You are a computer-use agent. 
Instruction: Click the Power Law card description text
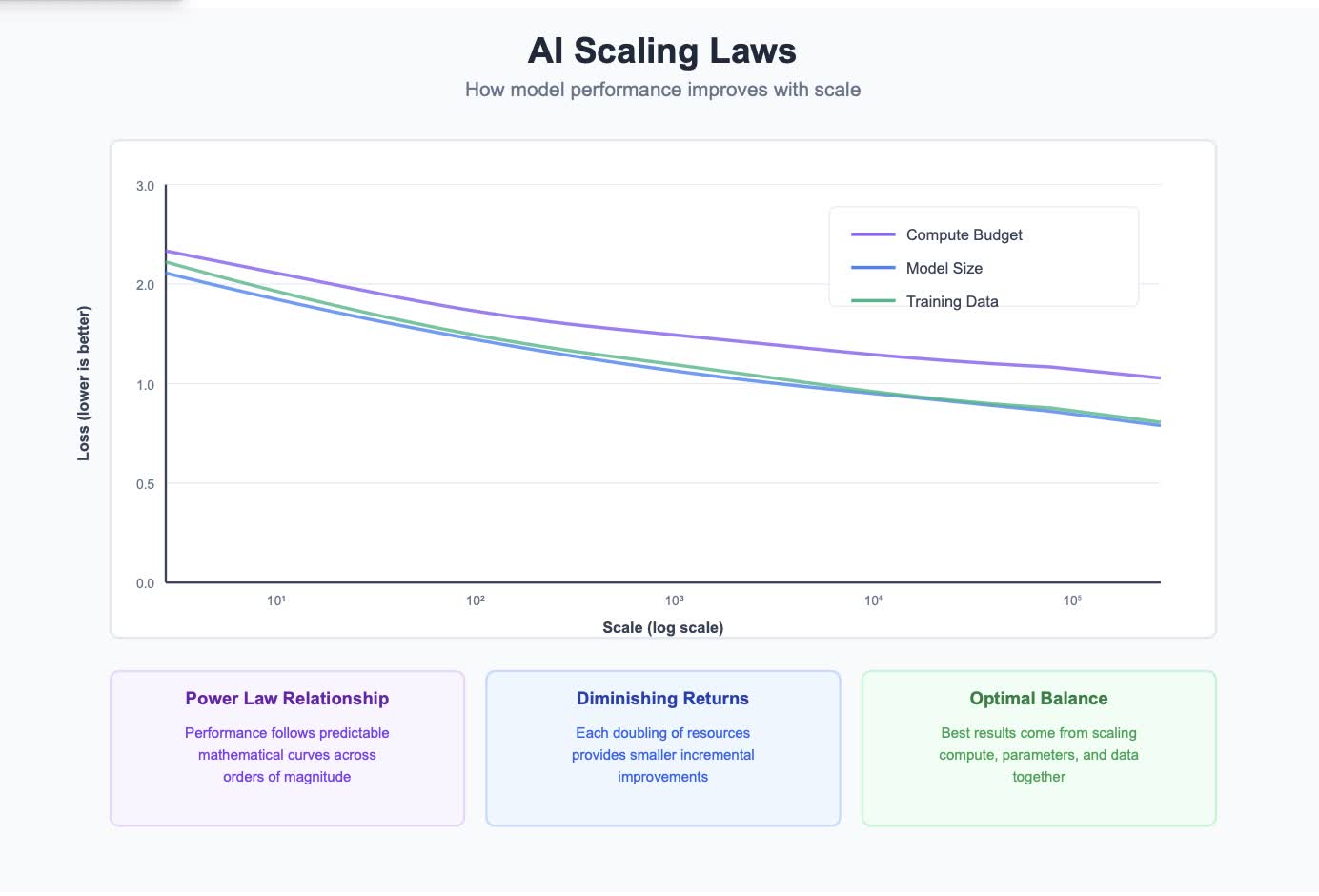[x=287, y=754]
